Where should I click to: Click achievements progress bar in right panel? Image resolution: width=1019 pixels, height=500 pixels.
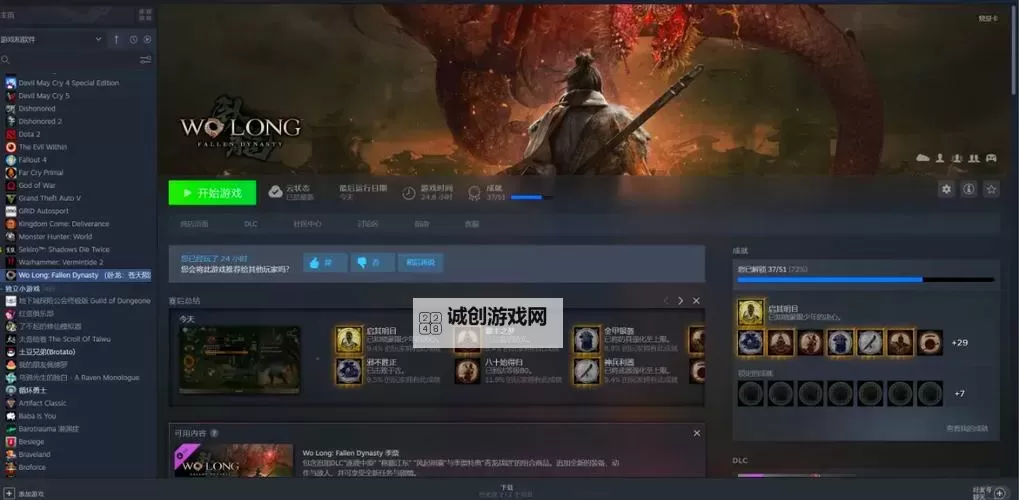pos(866,280)
